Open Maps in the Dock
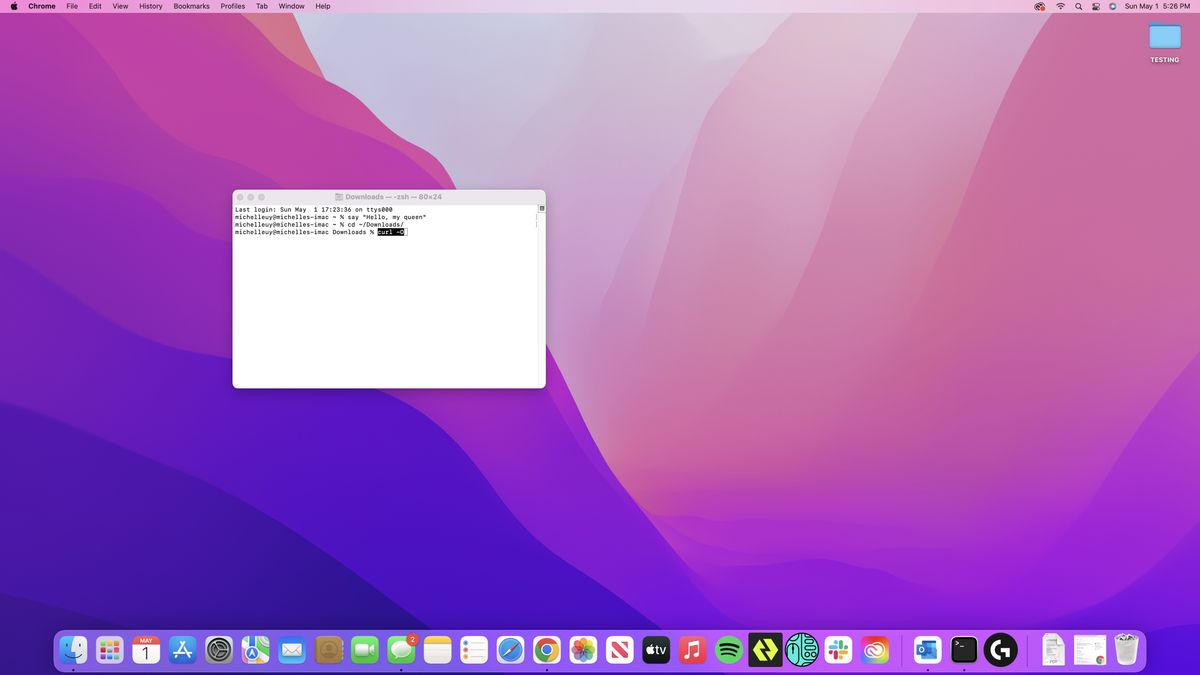Image resolution: width=1200 pixels, height=675 pixels. (x=255, y=650)
